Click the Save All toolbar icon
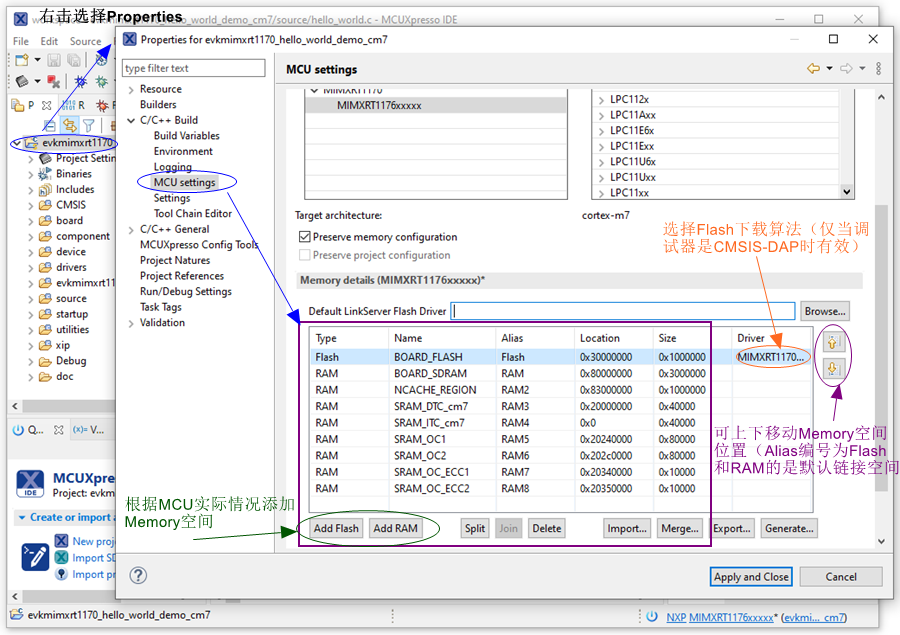Screen dimensions: 900x635 click(x=73, y=60)
